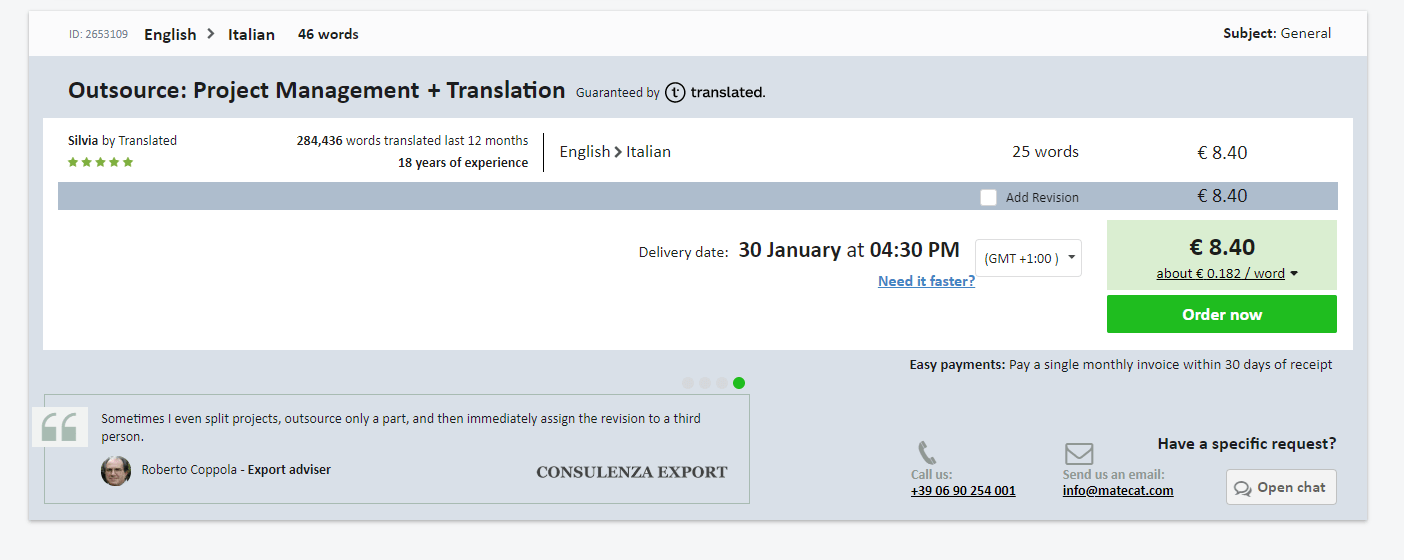
Task: Enable the Add Revision checkbox
Action: coord(988,197)
